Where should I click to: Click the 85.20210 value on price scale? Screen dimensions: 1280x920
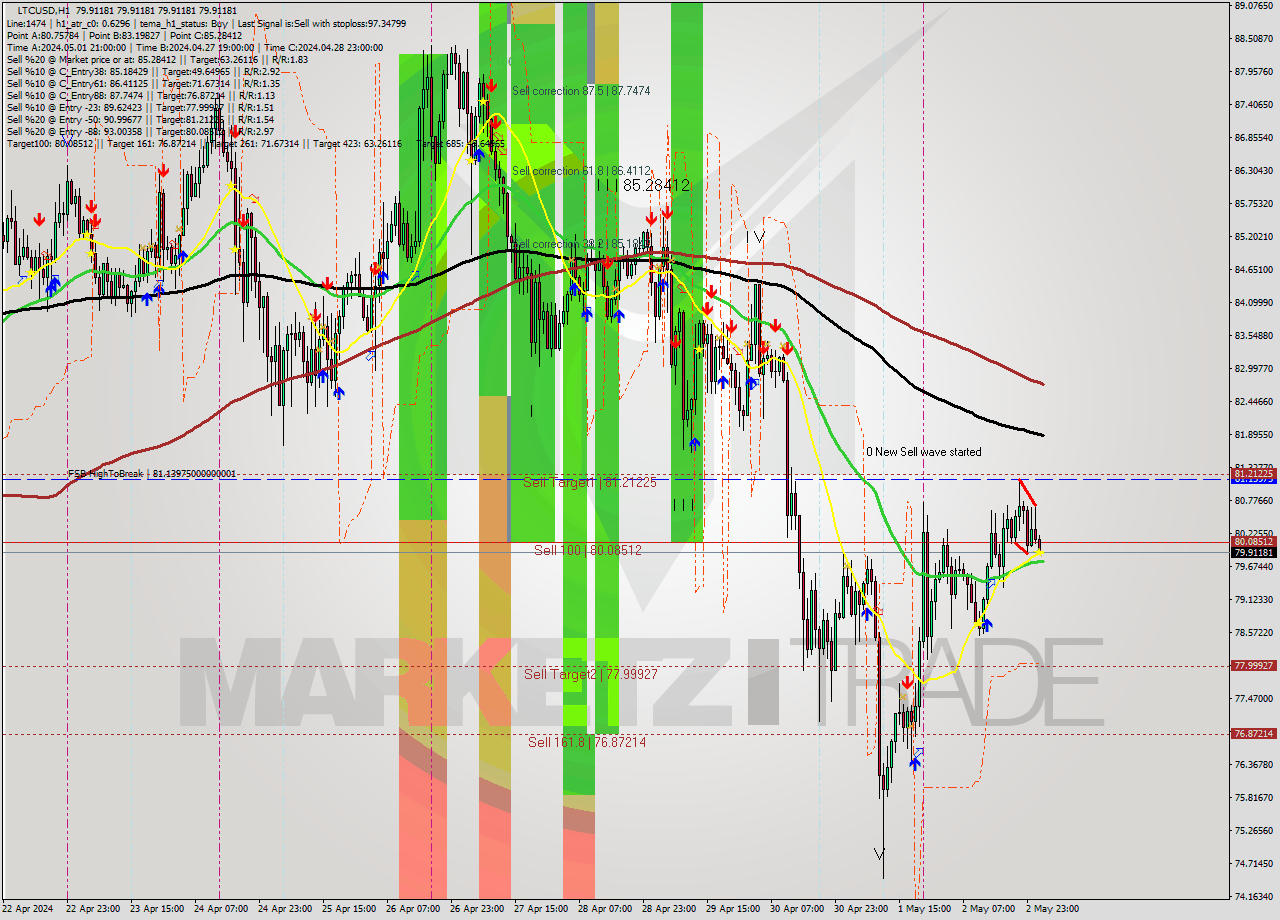(x=1254, y=237)
